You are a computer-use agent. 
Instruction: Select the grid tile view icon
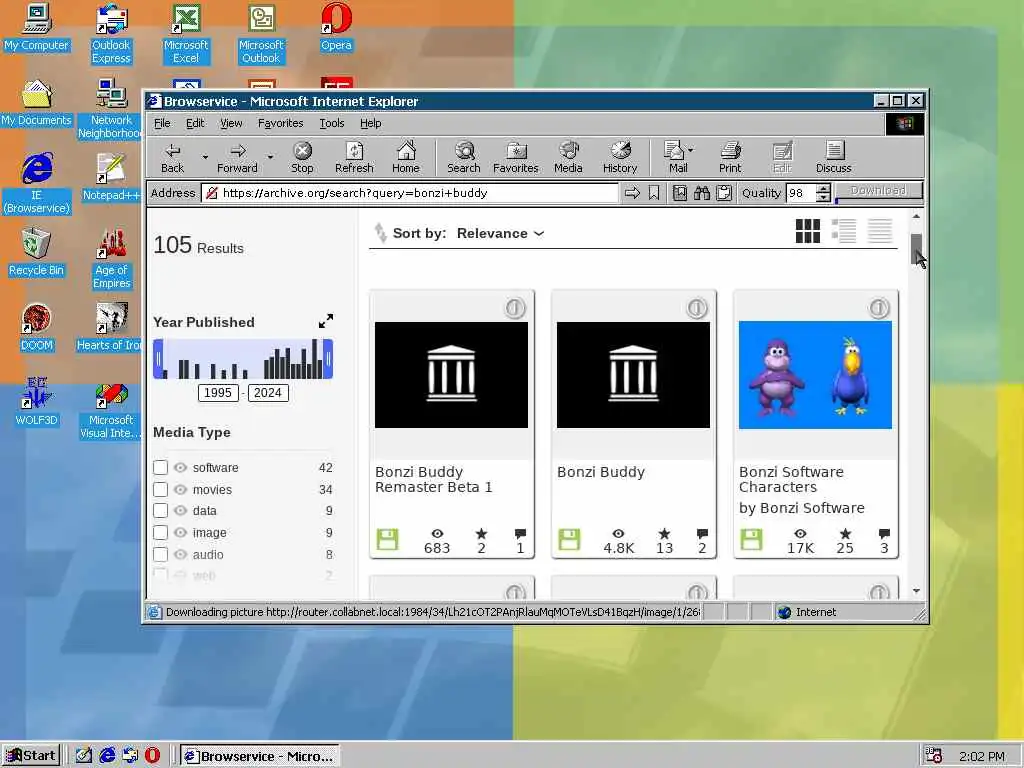coord(808,231)
